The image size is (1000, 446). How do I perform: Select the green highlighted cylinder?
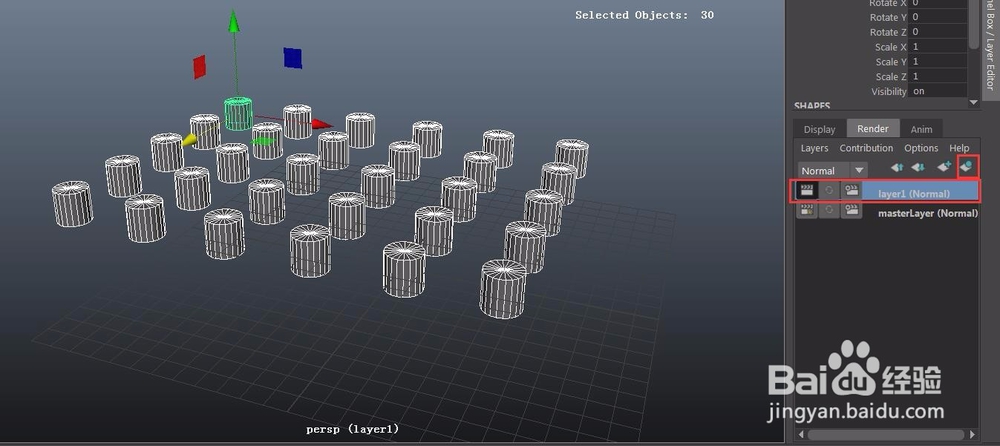(238, 114)
